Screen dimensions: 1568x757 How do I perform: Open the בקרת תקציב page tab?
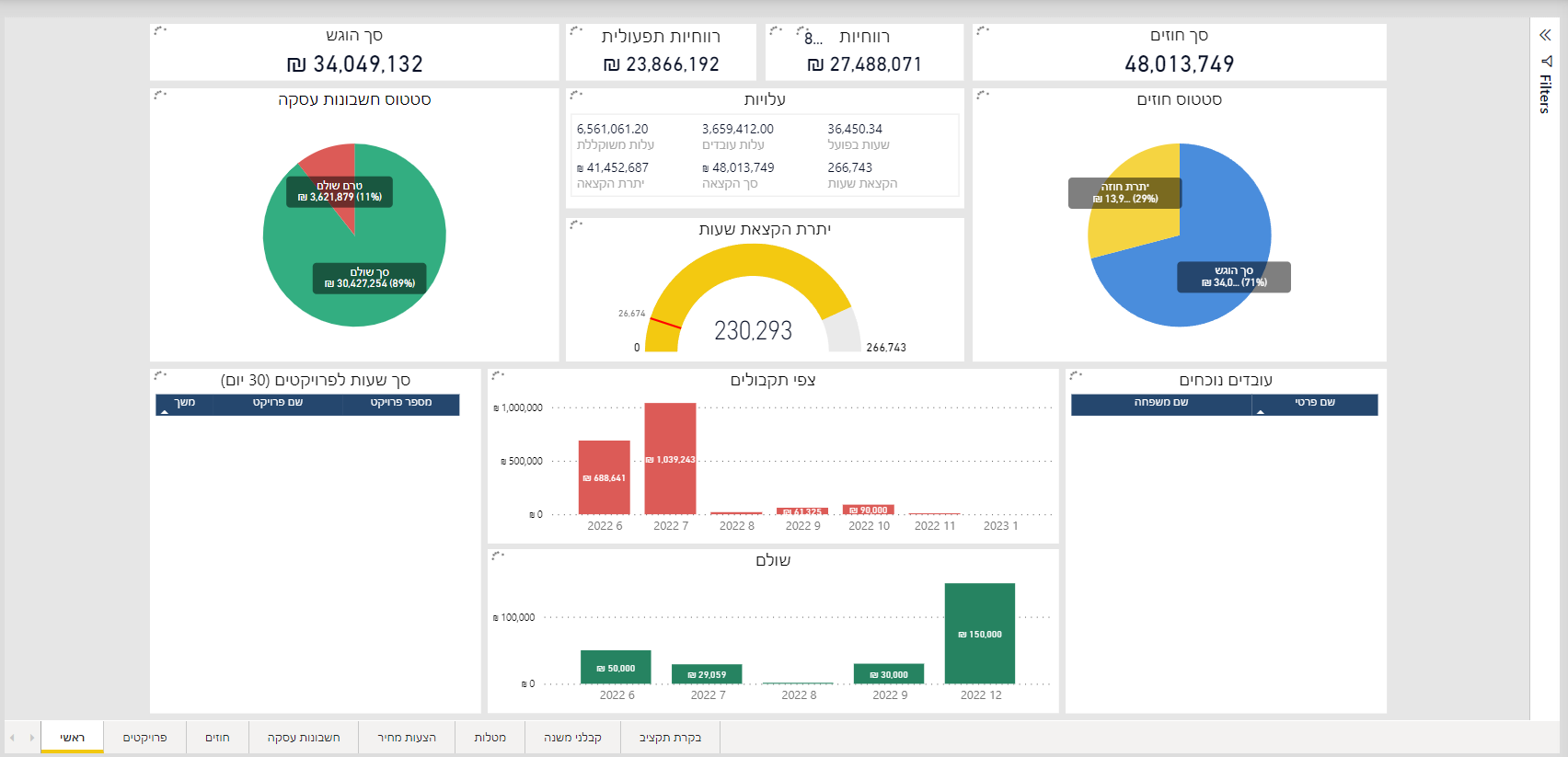tap(670, 738)
